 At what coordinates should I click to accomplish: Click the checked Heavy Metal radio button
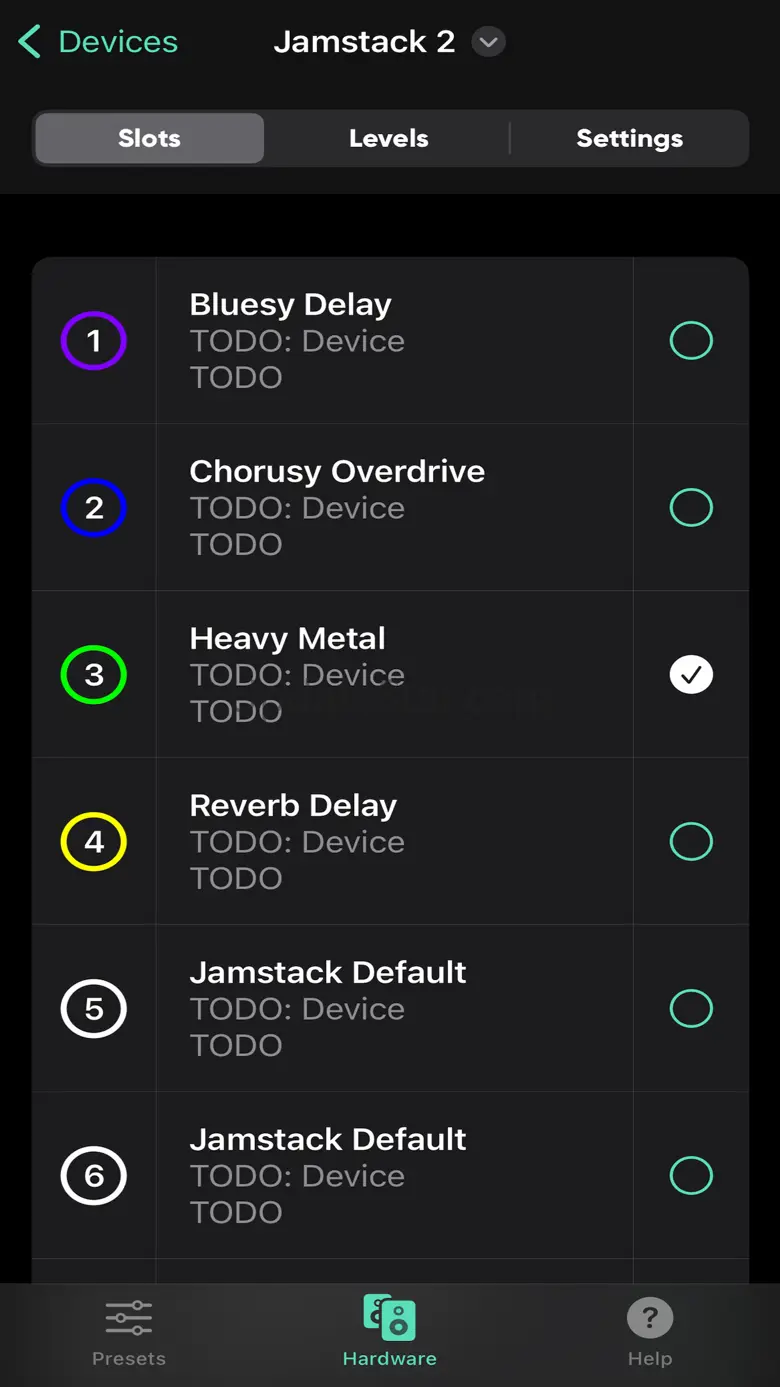tap(691, 675)
